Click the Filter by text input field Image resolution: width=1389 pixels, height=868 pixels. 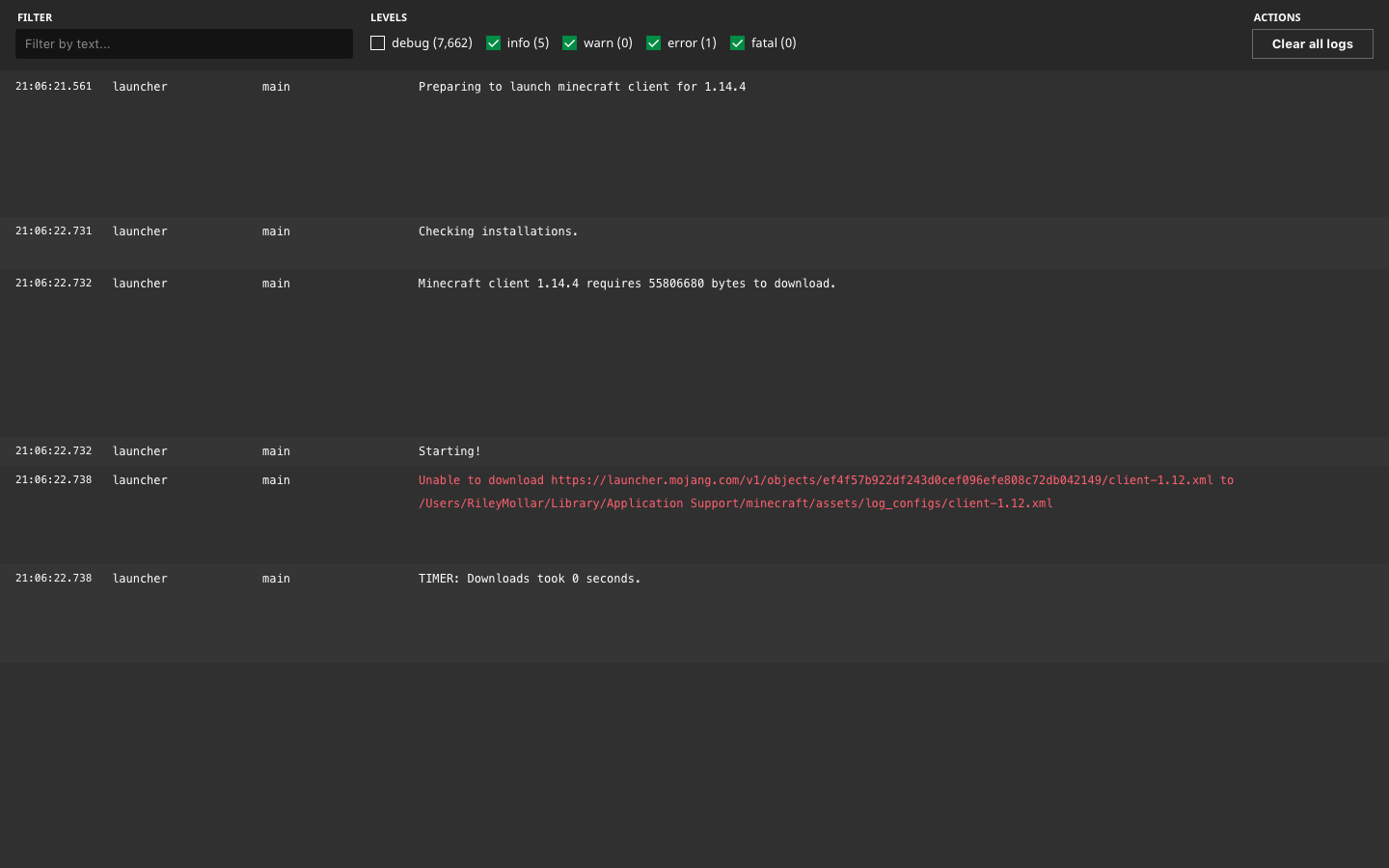tap(183, 43)
